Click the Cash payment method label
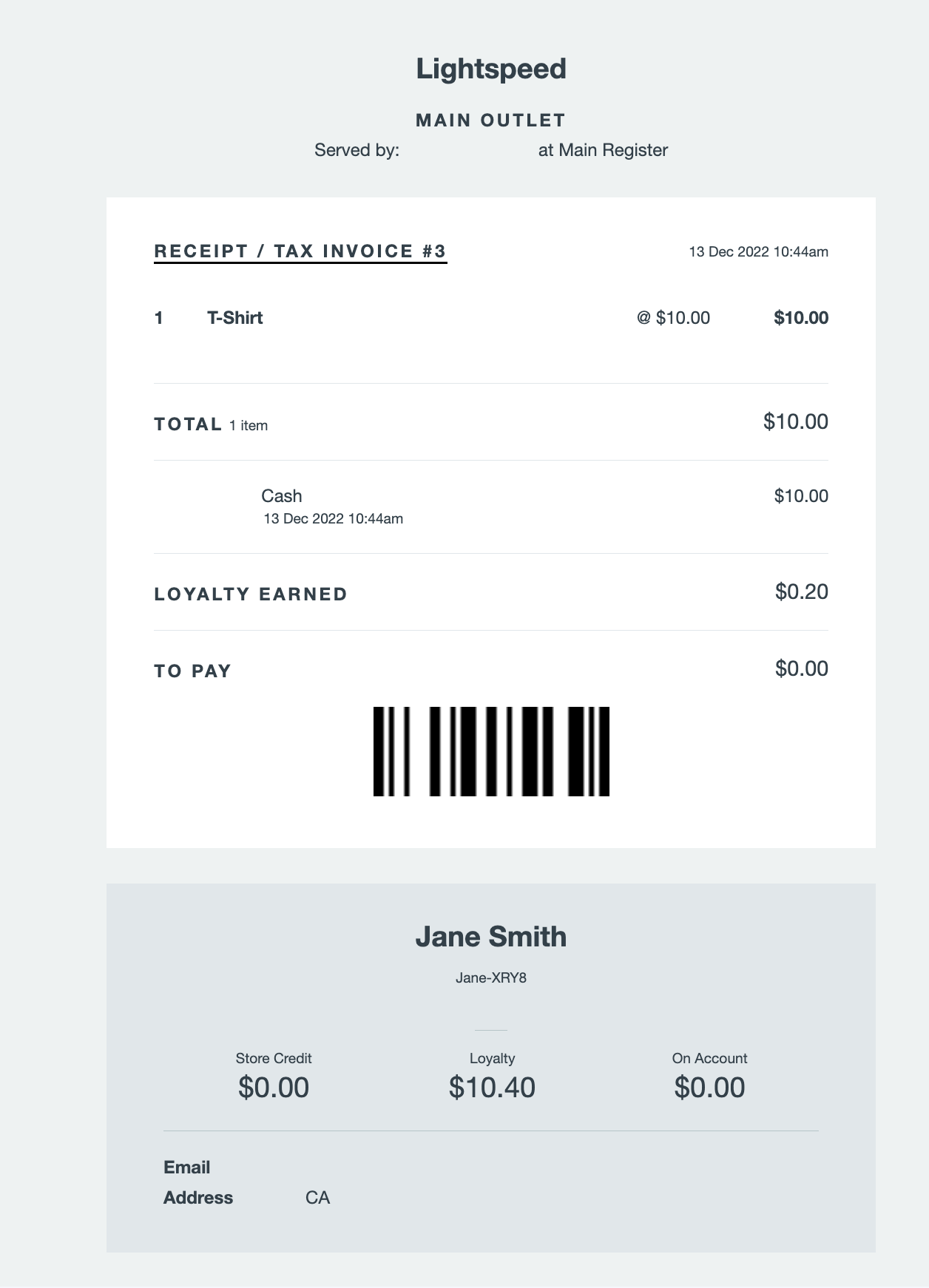The height and width of the screenshot is (1288, 929). 282,496
